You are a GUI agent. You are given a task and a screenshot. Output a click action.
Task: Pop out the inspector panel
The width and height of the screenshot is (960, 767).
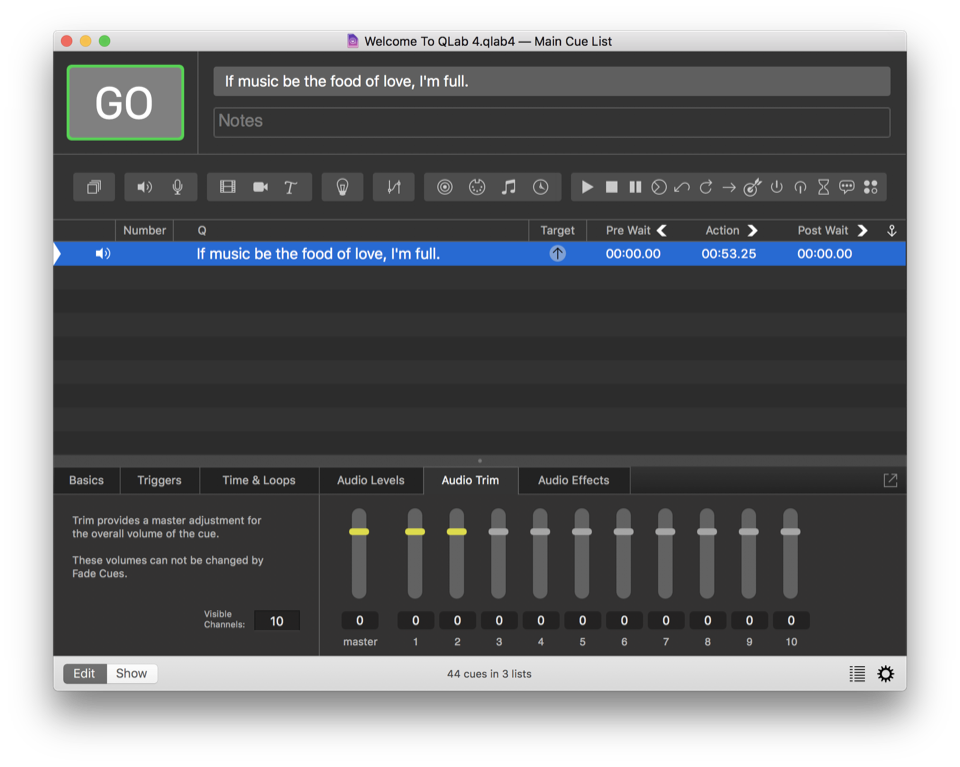pos(890,481)
